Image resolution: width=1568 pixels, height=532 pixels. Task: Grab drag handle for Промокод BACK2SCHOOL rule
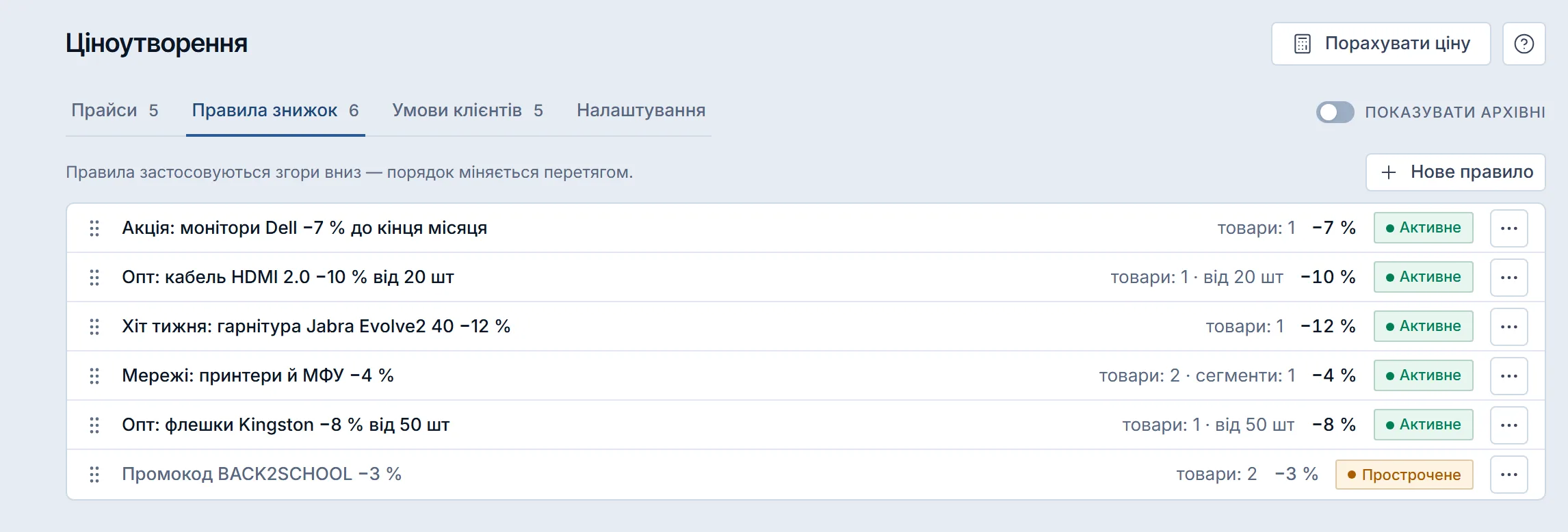pos(94,475)
